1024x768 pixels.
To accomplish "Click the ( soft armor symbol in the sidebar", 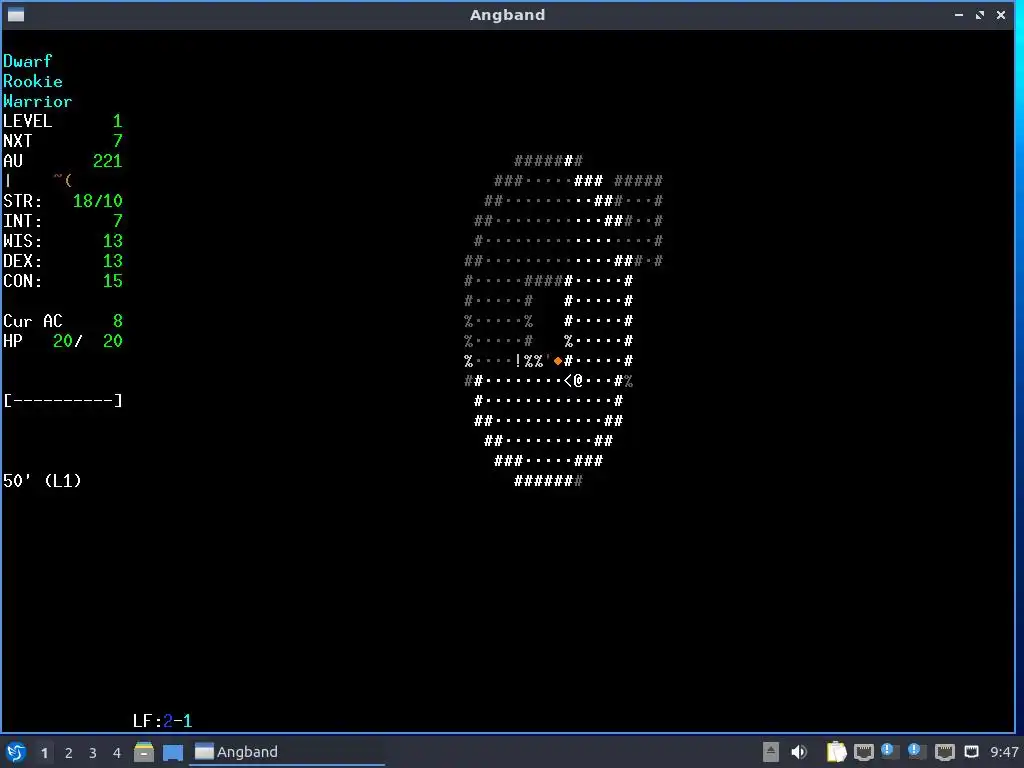I will pos(68,180).
